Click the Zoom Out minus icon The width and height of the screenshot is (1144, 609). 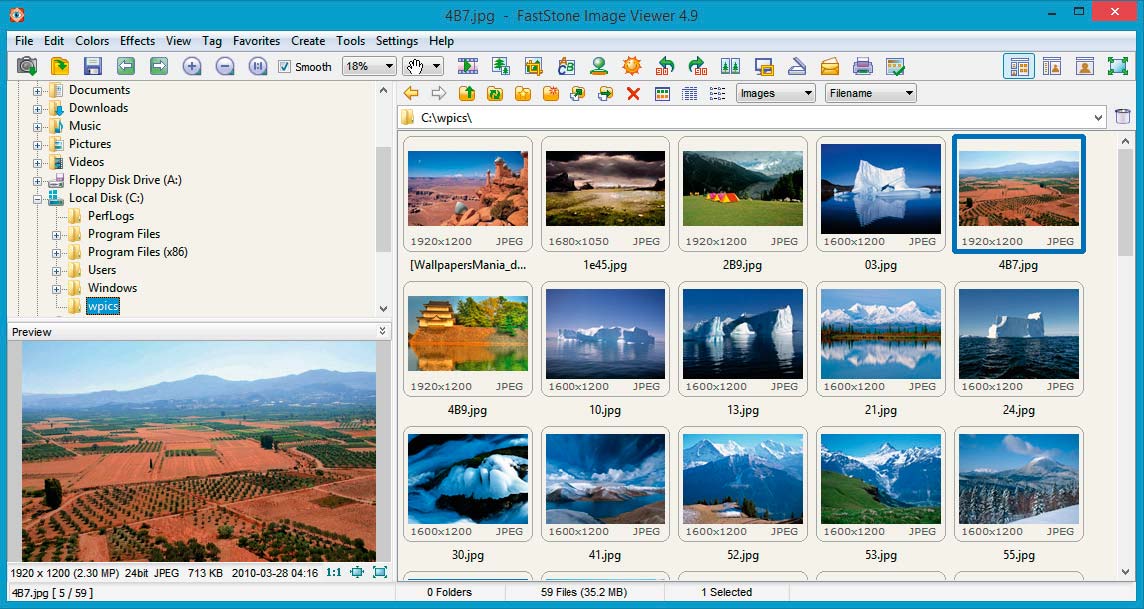(225, 66)
